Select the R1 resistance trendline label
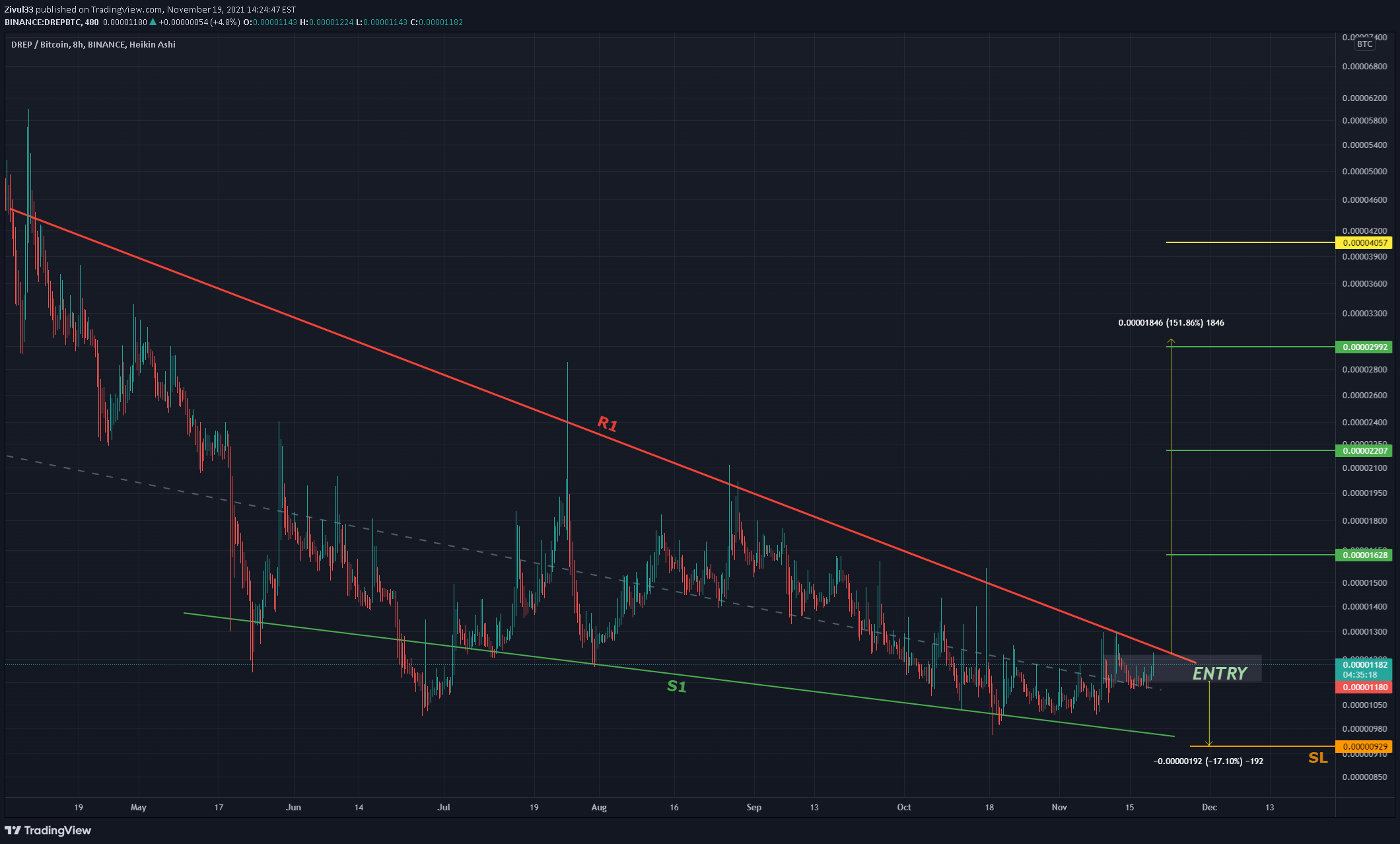Viewport: 1400px width, 844px height. tap(607, 423)
